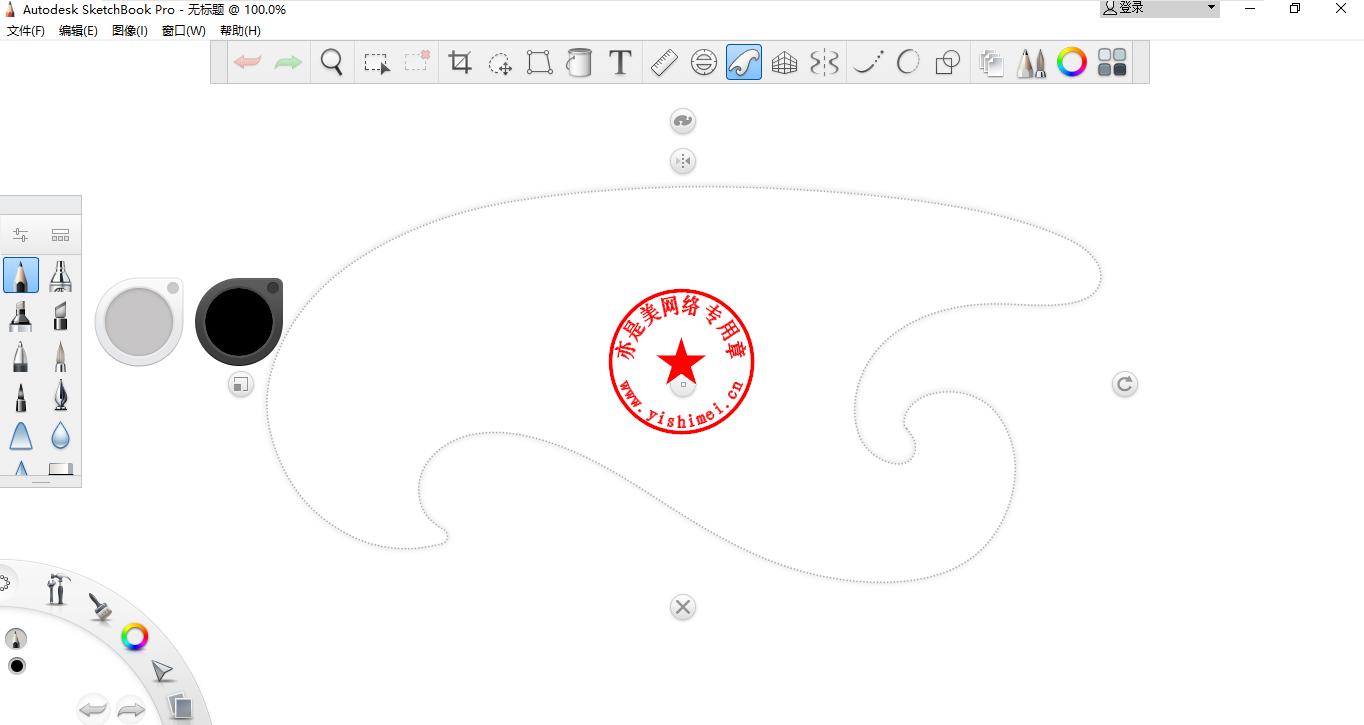Select the Ink nib pen brush

(61, 396)
